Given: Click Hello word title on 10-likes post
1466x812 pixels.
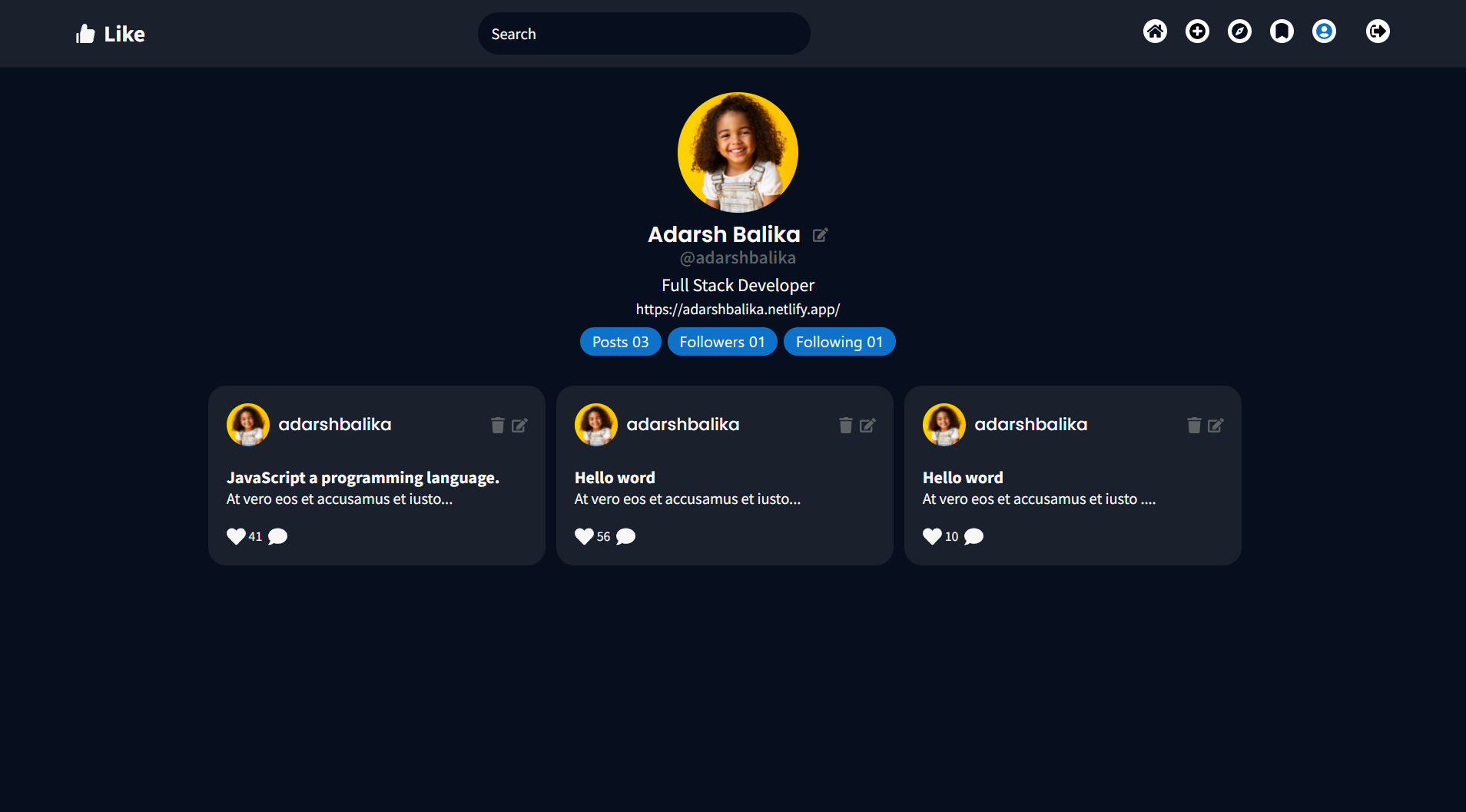Looking at the screenshot, I should click(x=963, y=478).
